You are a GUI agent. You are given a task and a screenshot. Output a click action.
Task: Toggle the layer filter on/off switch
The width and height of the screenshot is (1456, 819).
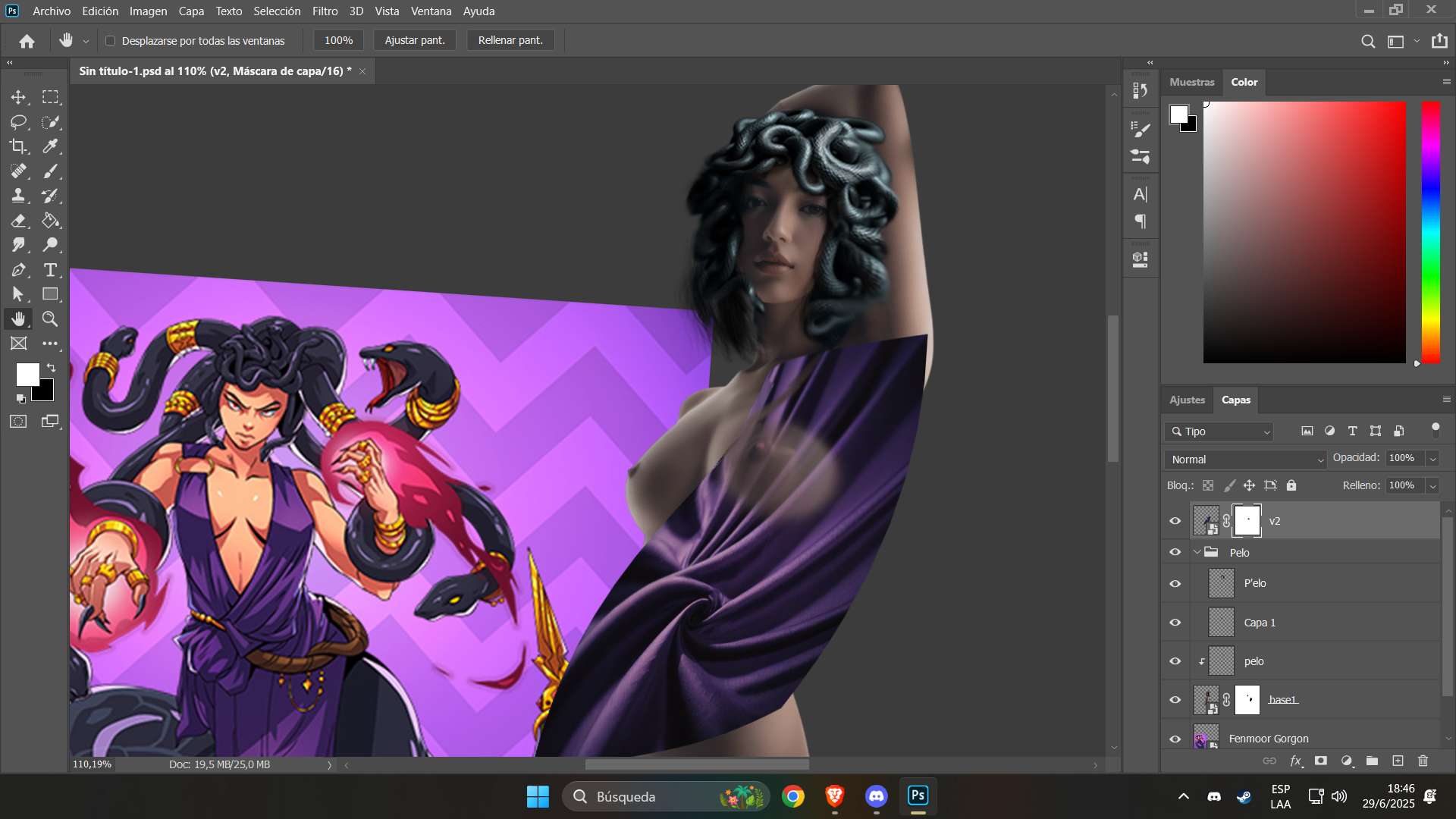[1435, 429]
